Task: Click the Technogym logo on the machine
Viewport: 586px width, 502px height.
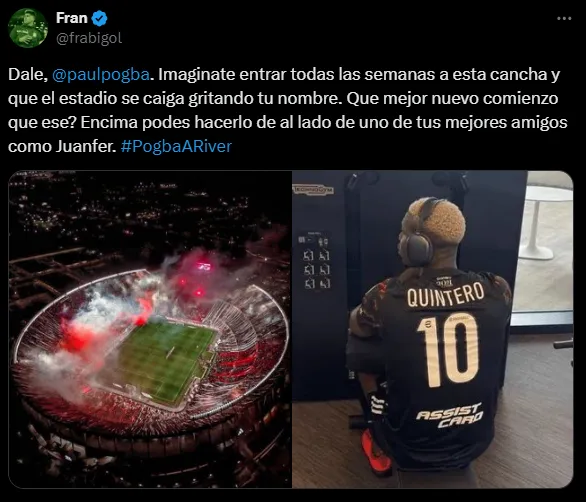Action: [x=313, y=190]
